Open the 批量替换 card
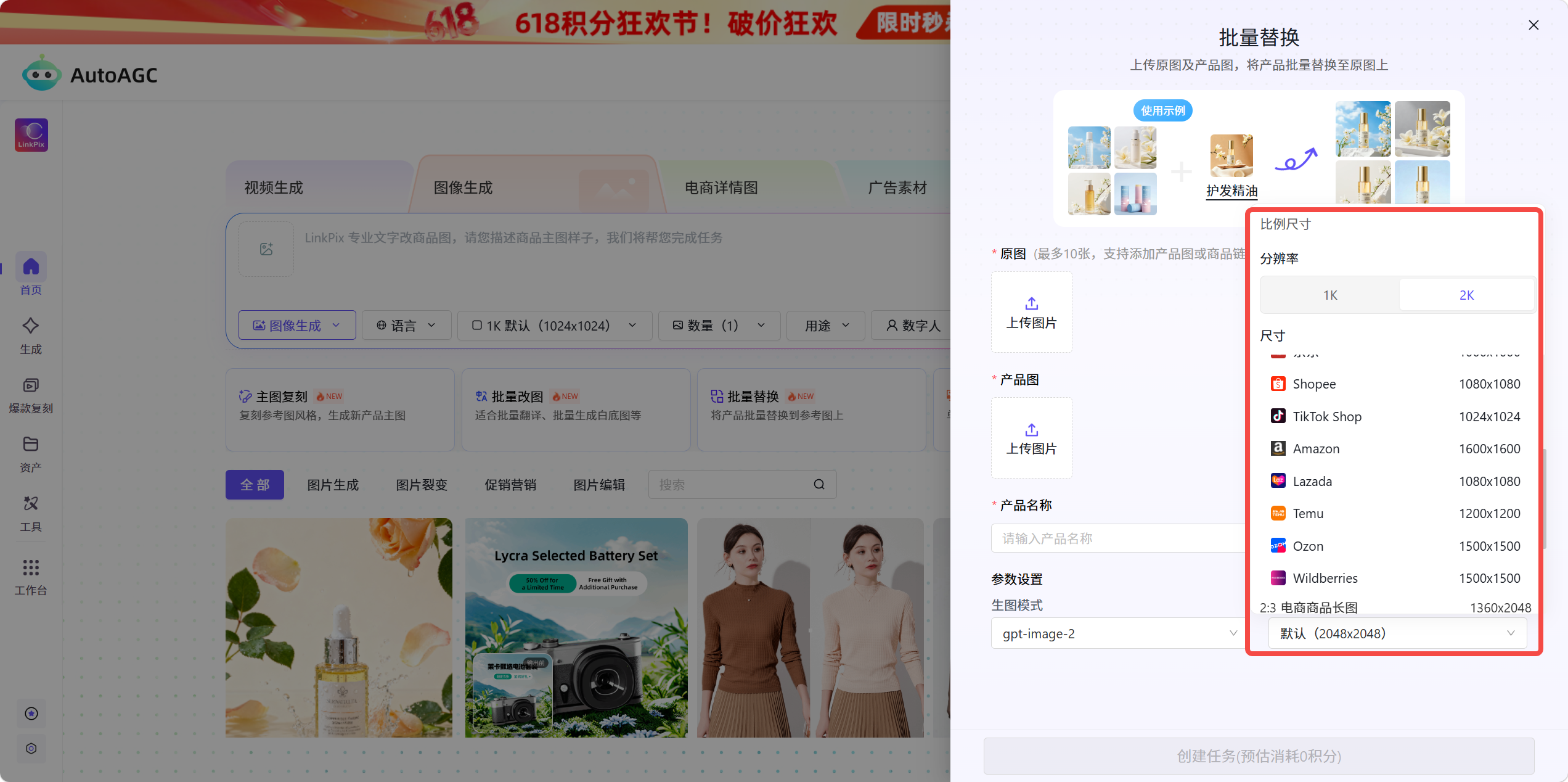The height and width of the screenshot is (782, 1568). tap(811, 410)
